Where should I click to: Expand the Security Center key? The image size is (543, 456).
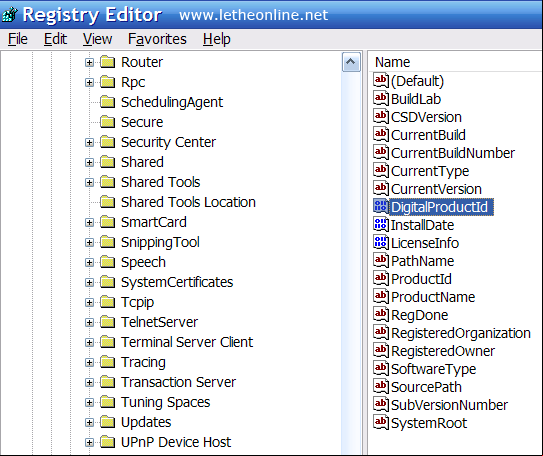(89, 142)
